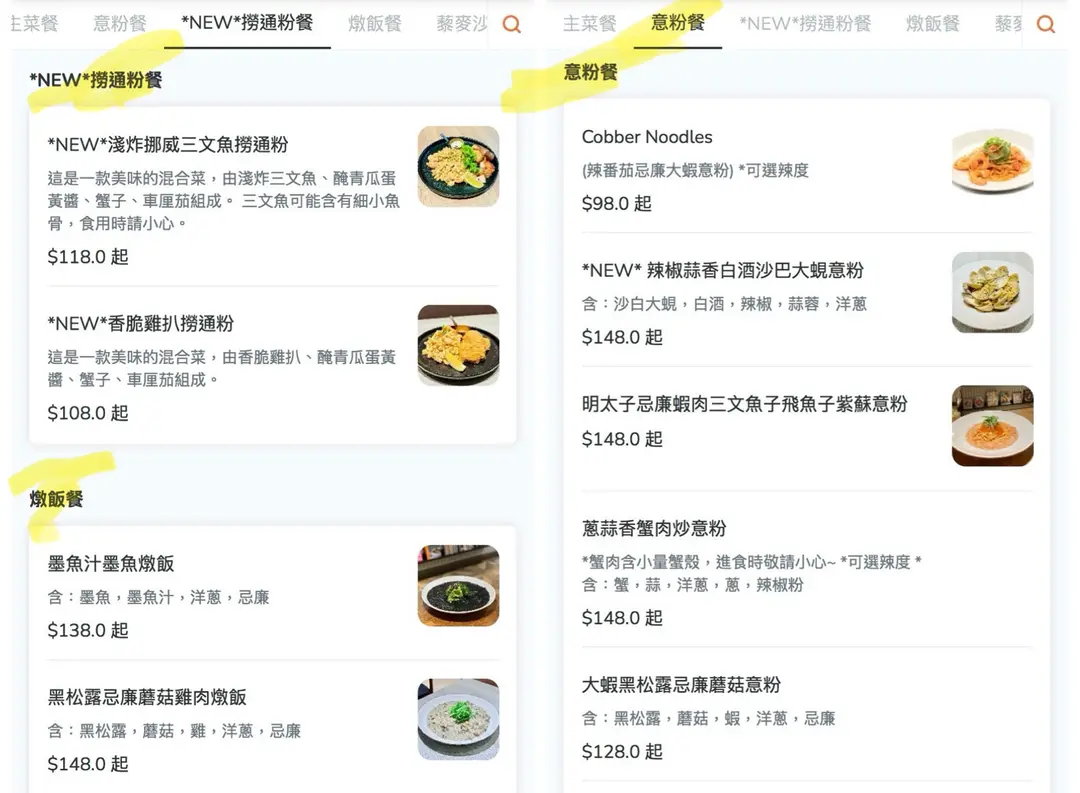Select 燉飯餐 tab in left panel
Screen dimensions: 1080x793
375,23
